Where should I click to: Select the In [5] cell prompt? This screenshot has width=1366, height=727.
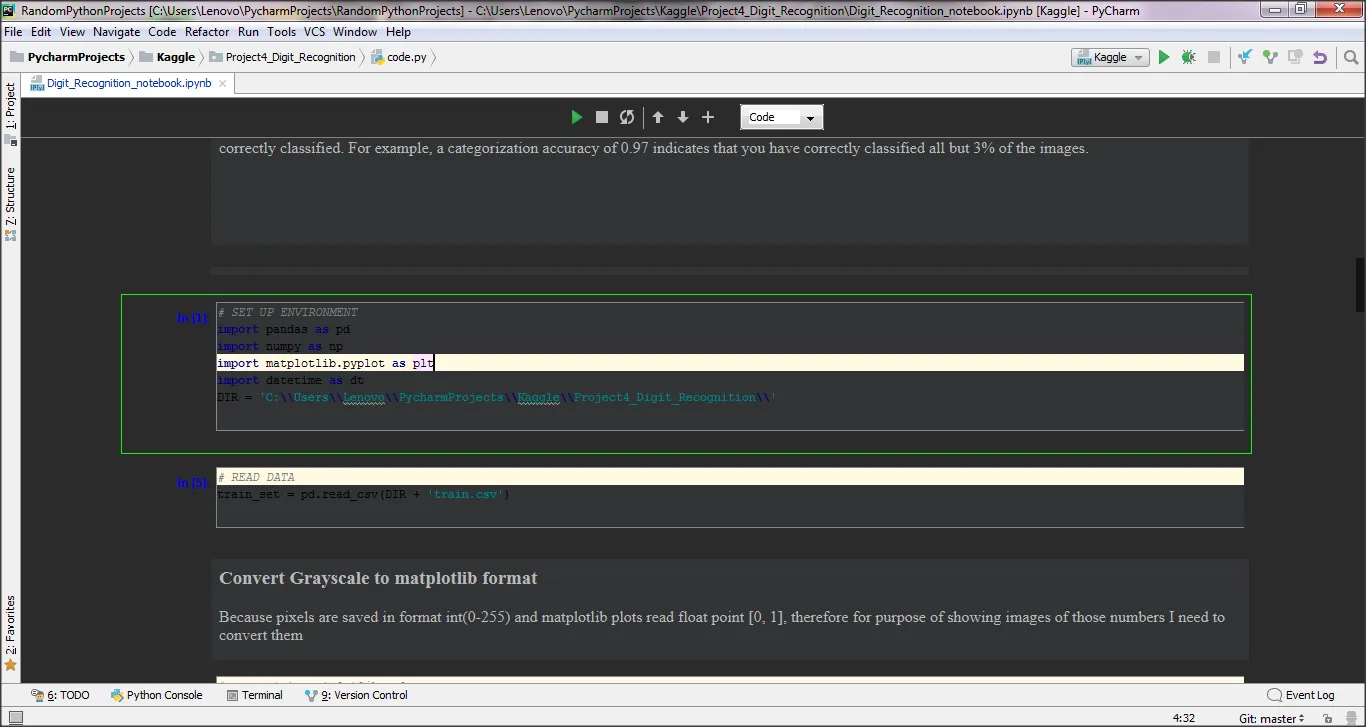(193, 483)
